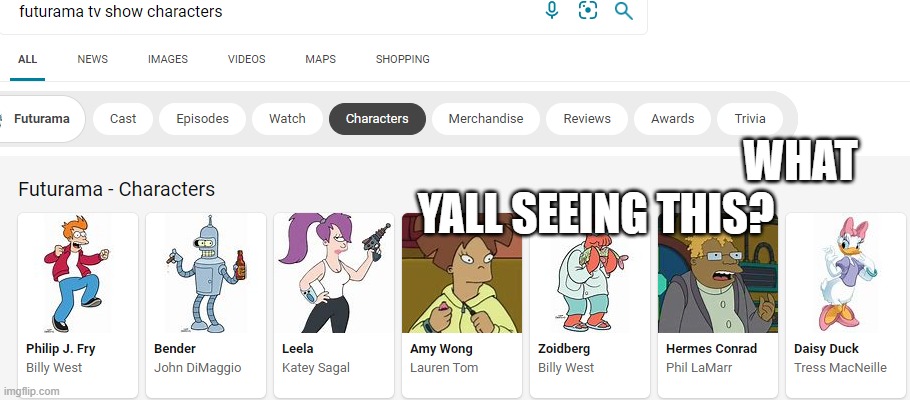This screenshot has height=400, width=910.
Task: Click the Daisy Duck name link
Action: coord(826,349)
